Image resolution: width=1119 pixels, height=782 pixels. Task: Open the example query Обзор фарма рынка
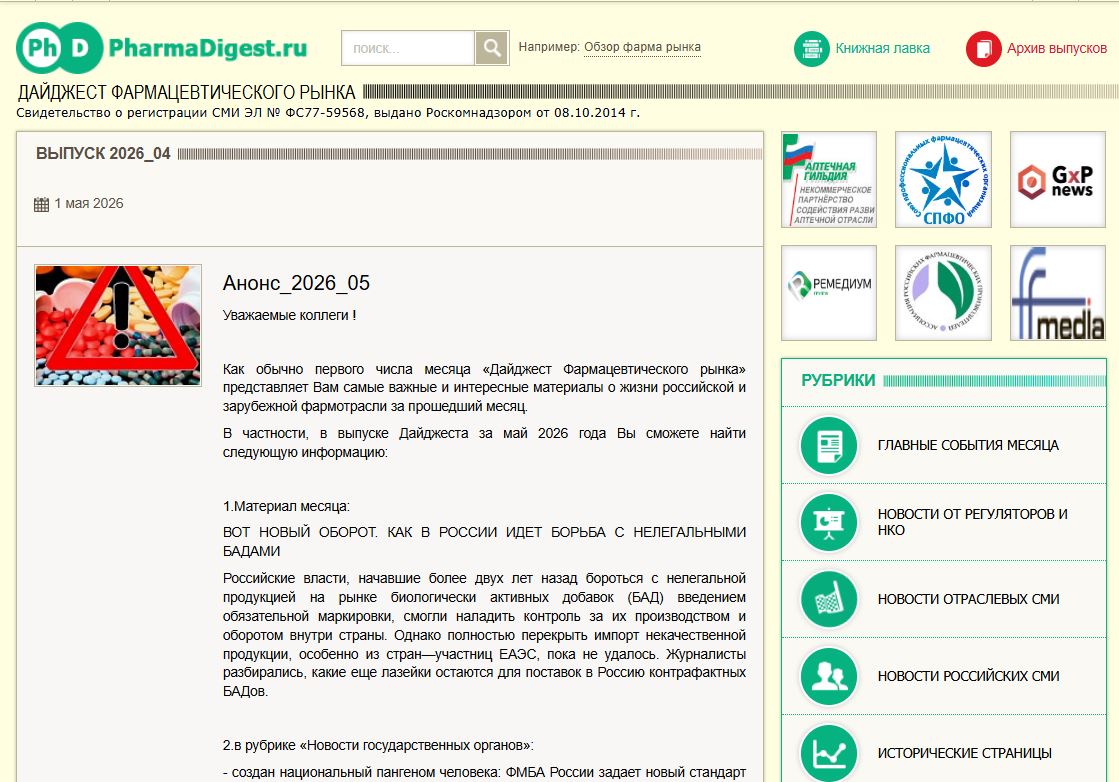tap(642, 47)
